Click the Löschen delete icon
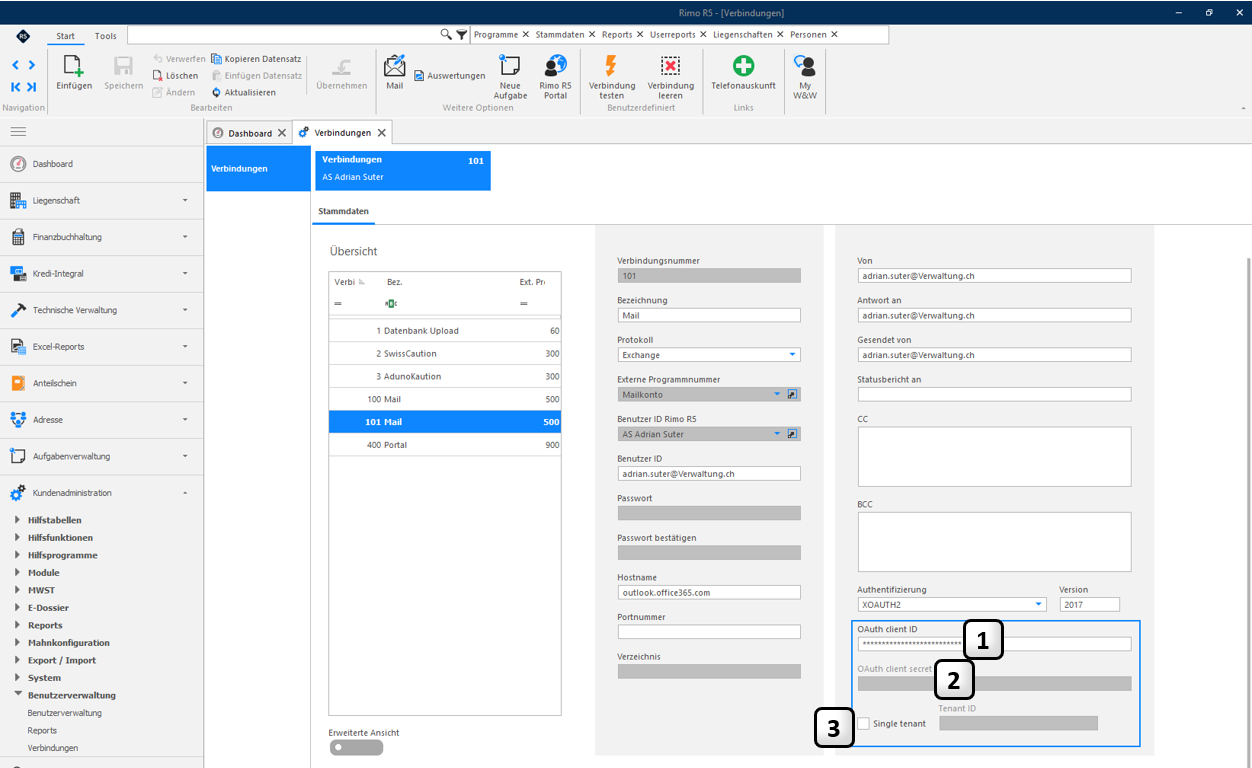This screenshot has width=1252, height=768. click(x=158, y=76)
